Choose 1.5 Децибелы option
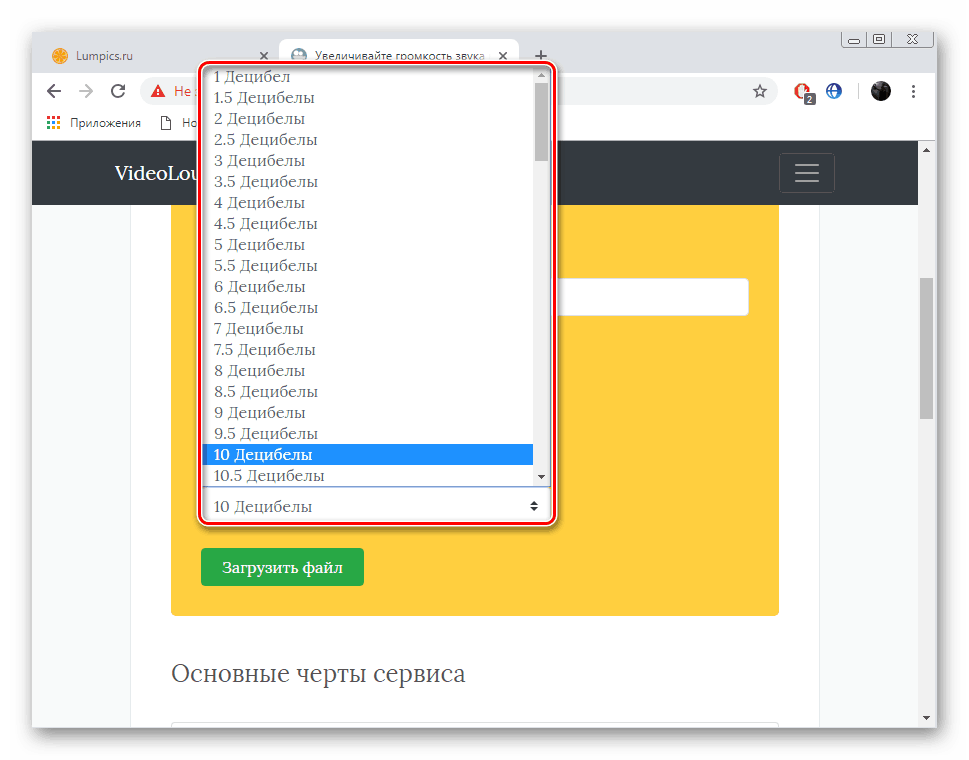The width and height of the screenshot is (969, 760). click(368, 98)
